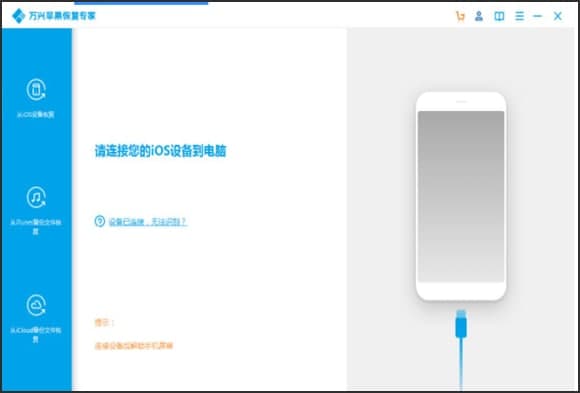Close the application window
The width and height of the screenshot is (580, 393).
pos(557,16)
